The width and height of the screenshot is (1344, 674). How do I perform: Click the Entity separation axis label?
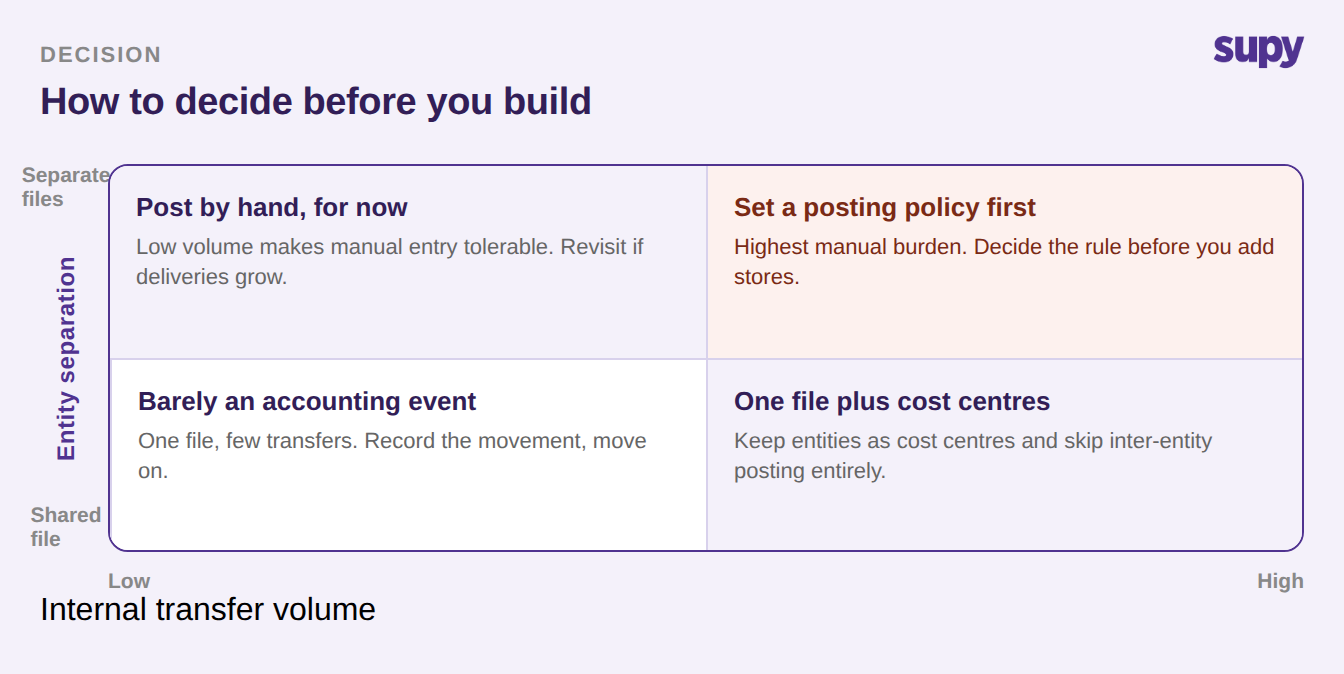[66, 358]
